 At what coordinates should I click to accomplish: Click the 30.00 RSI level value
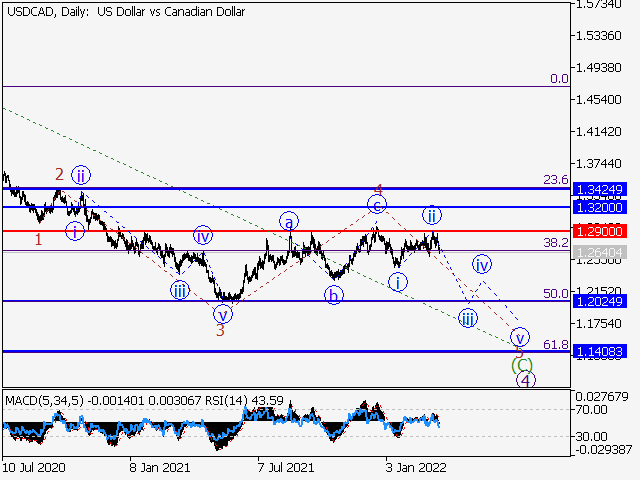591,436
